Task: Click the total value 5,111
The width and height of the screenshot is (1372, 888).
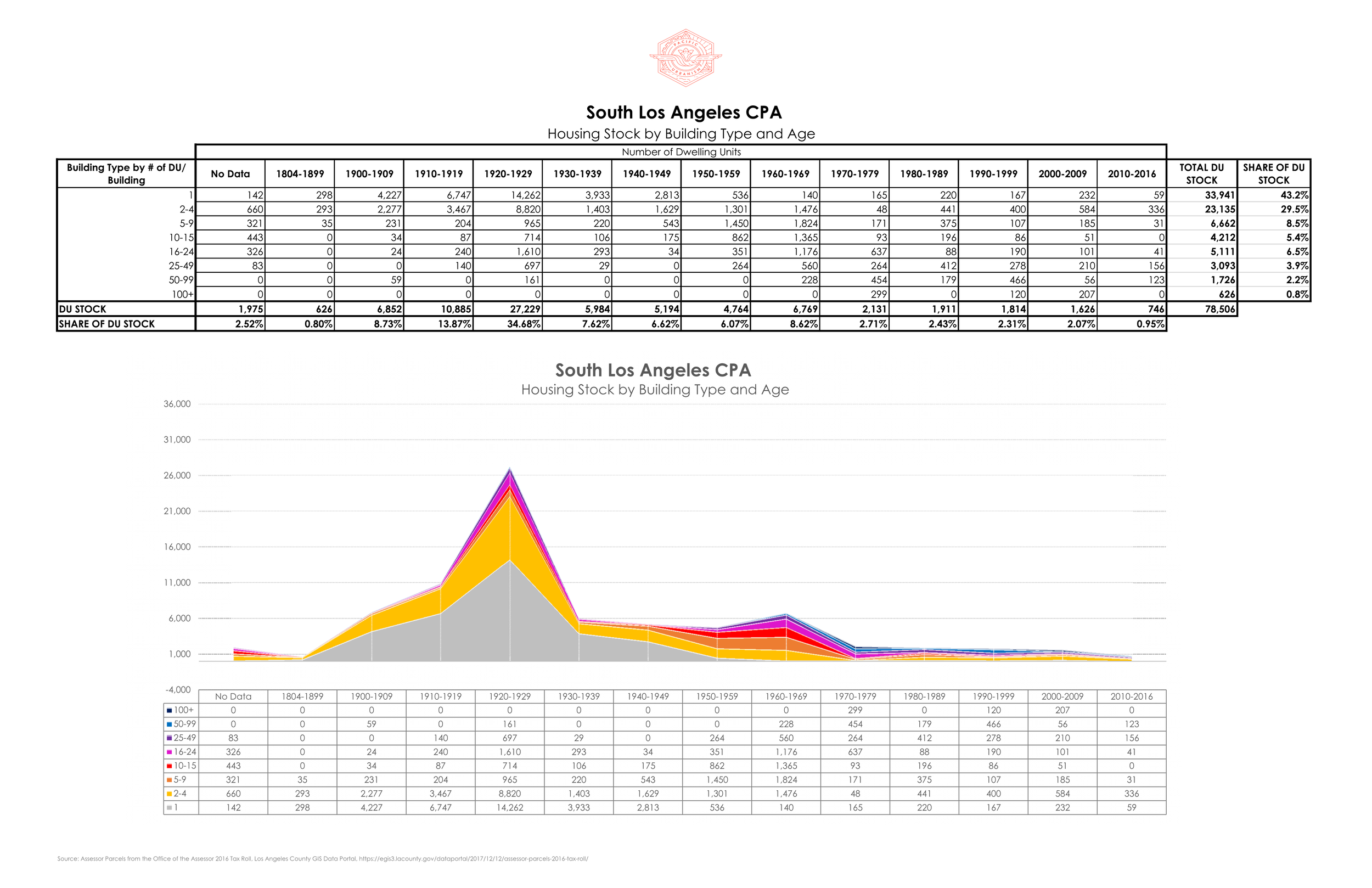Action: (1222, 252)
